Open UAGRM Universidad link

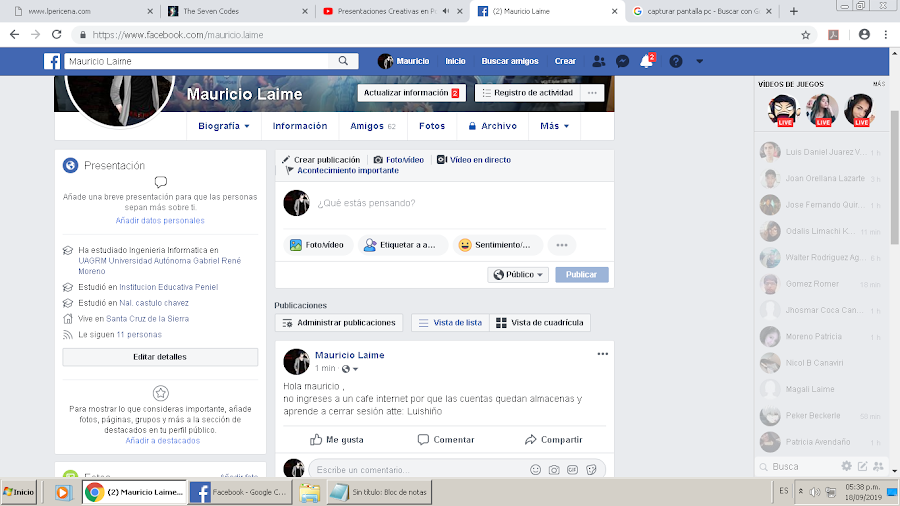[160, 266]
